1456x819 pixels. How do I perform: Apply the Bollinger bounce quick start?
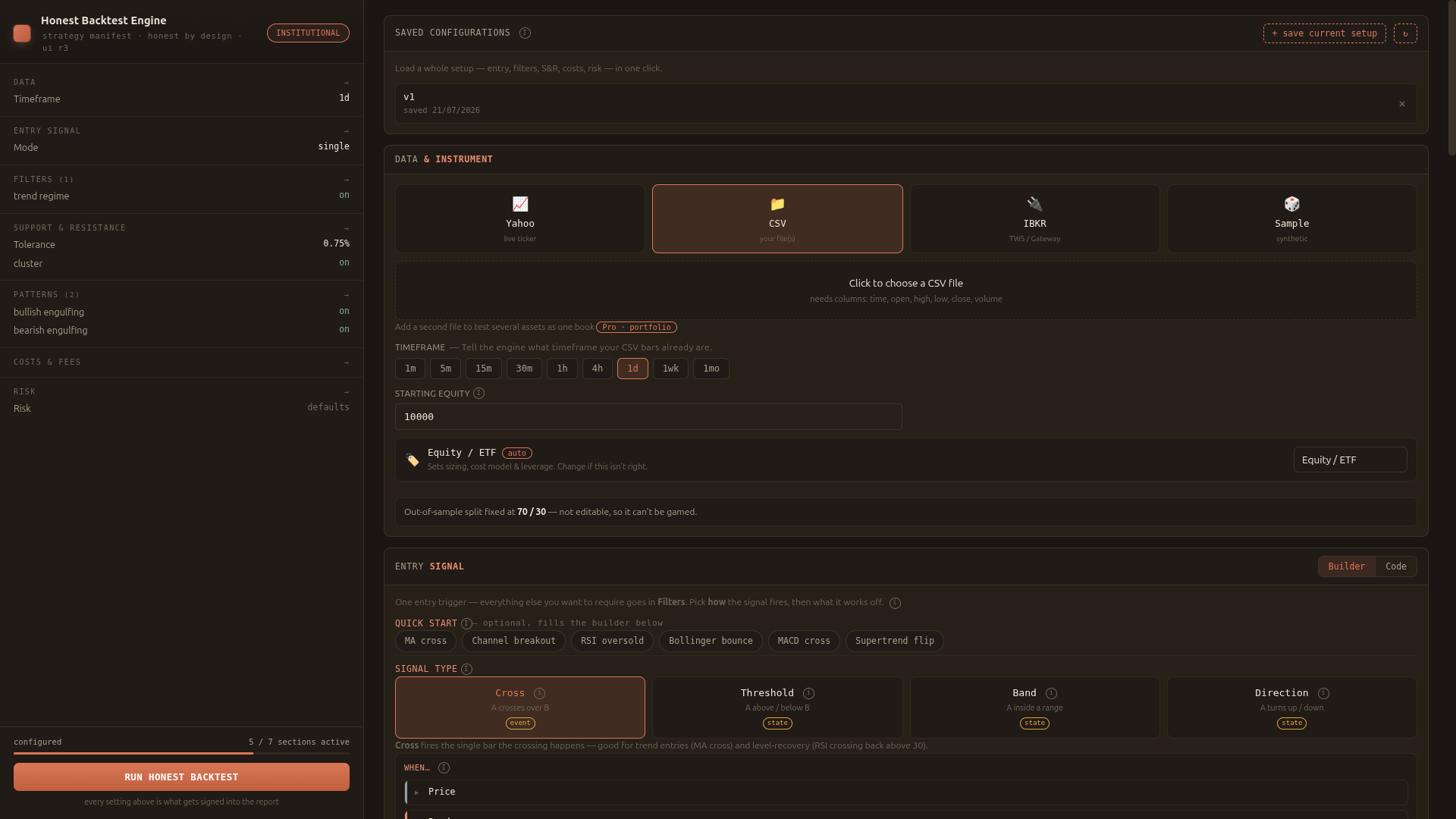pyautogui.click(x=711, y=642)
